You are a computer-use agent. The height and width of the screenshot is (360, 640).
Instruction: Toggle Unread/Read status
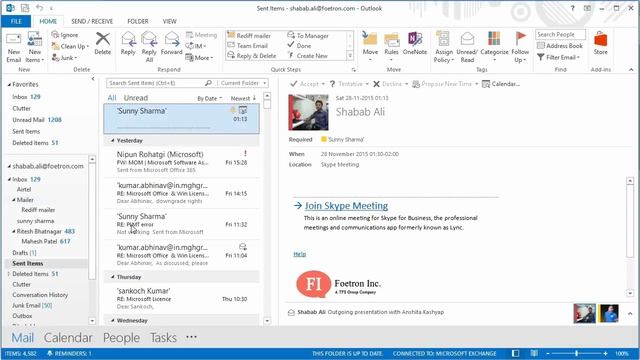[467, 48]
